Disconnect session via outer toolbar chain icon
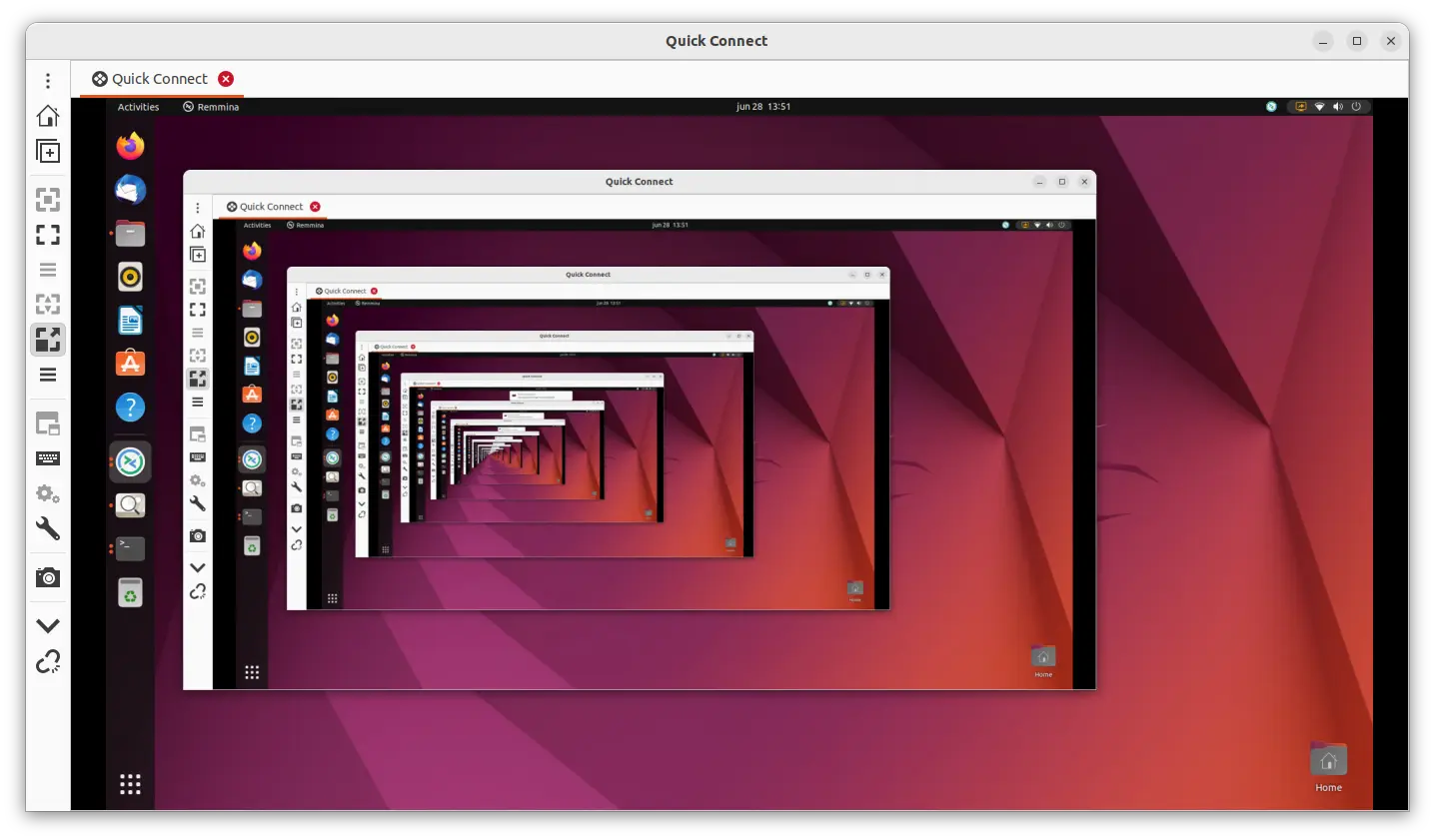 (48, 661)
